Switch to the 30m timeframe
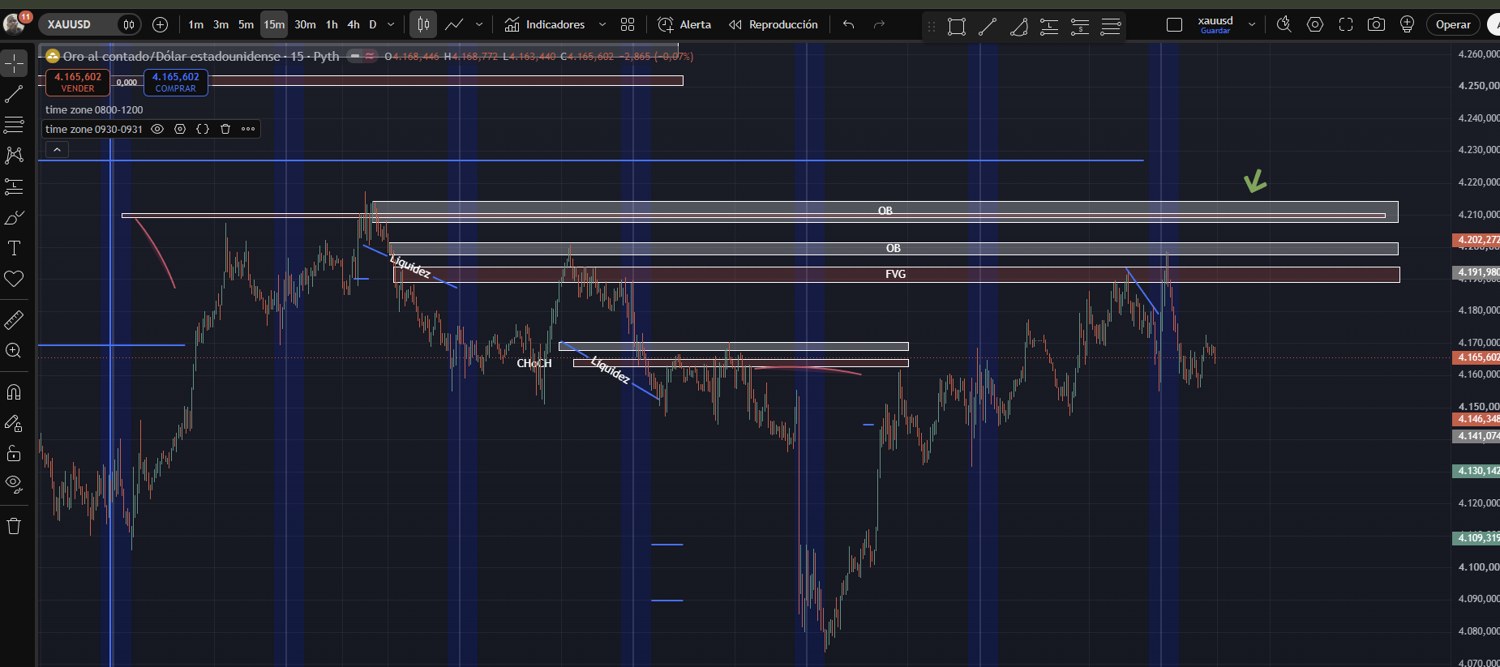The width and height of the screenshot is (1500, 667). click(x=305, y=24)
